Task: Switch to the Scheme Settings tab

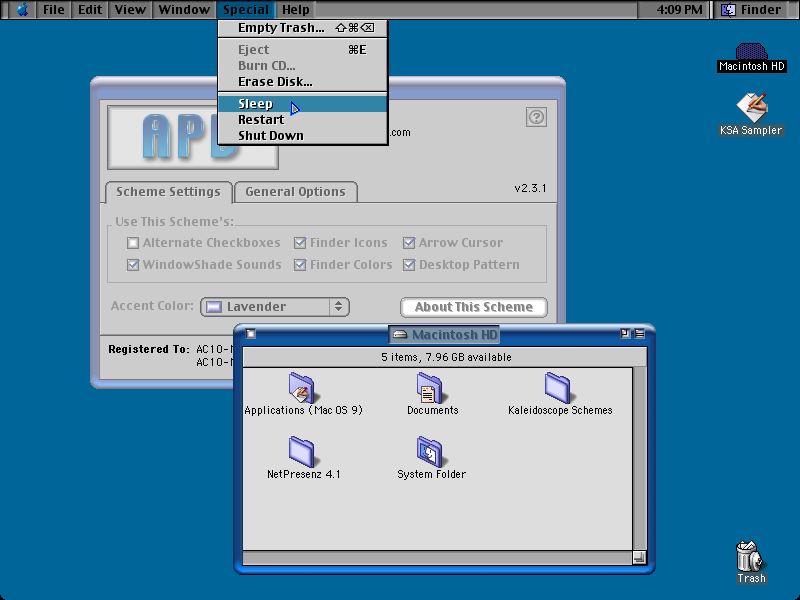Action: tap(168, 192)
